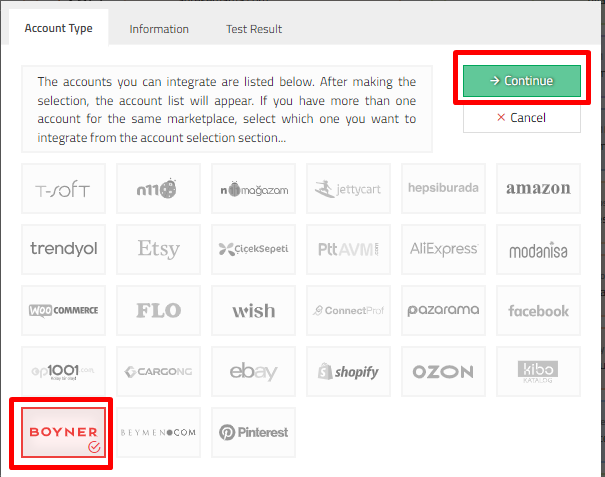This screenshot has width=605, height=477.
Task: Choose the Etsy marketplace tile
Action: pyautogui.click(x=159, y=249)
